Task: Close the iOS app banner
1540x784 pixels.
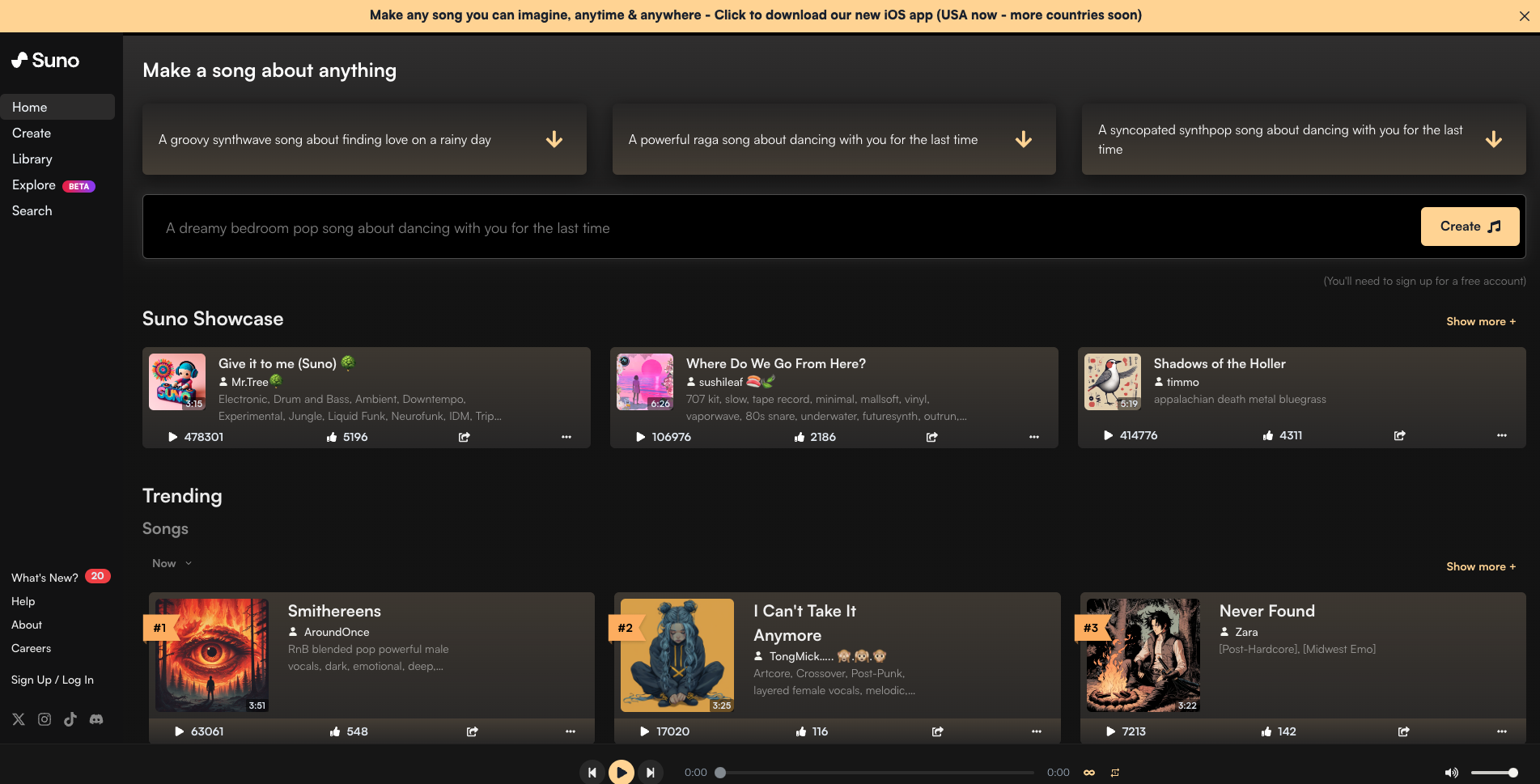Action: pyautogui.click(x=1525, y=15)
